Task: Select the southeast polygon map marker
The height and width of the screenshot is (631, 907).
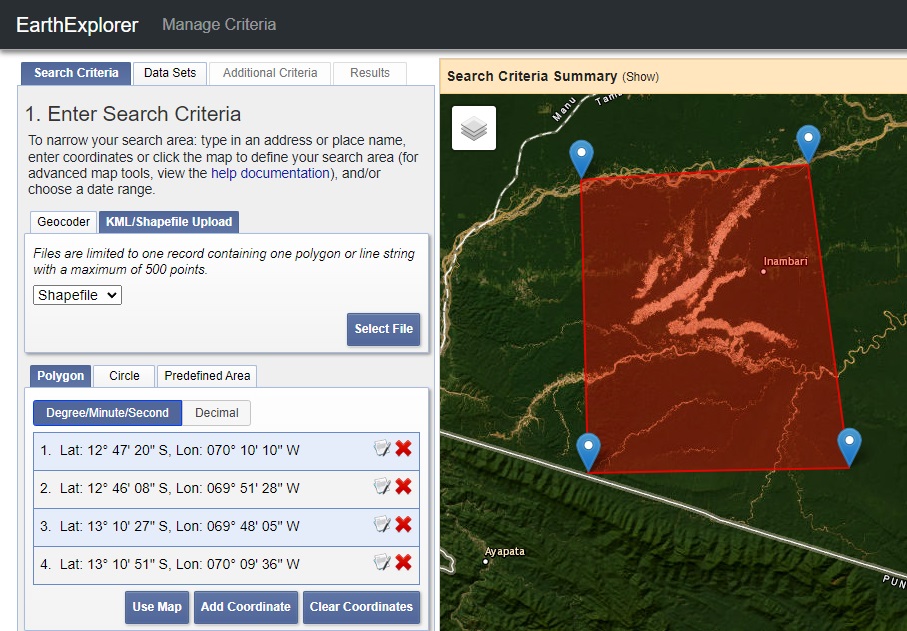Action: [849, 447]
